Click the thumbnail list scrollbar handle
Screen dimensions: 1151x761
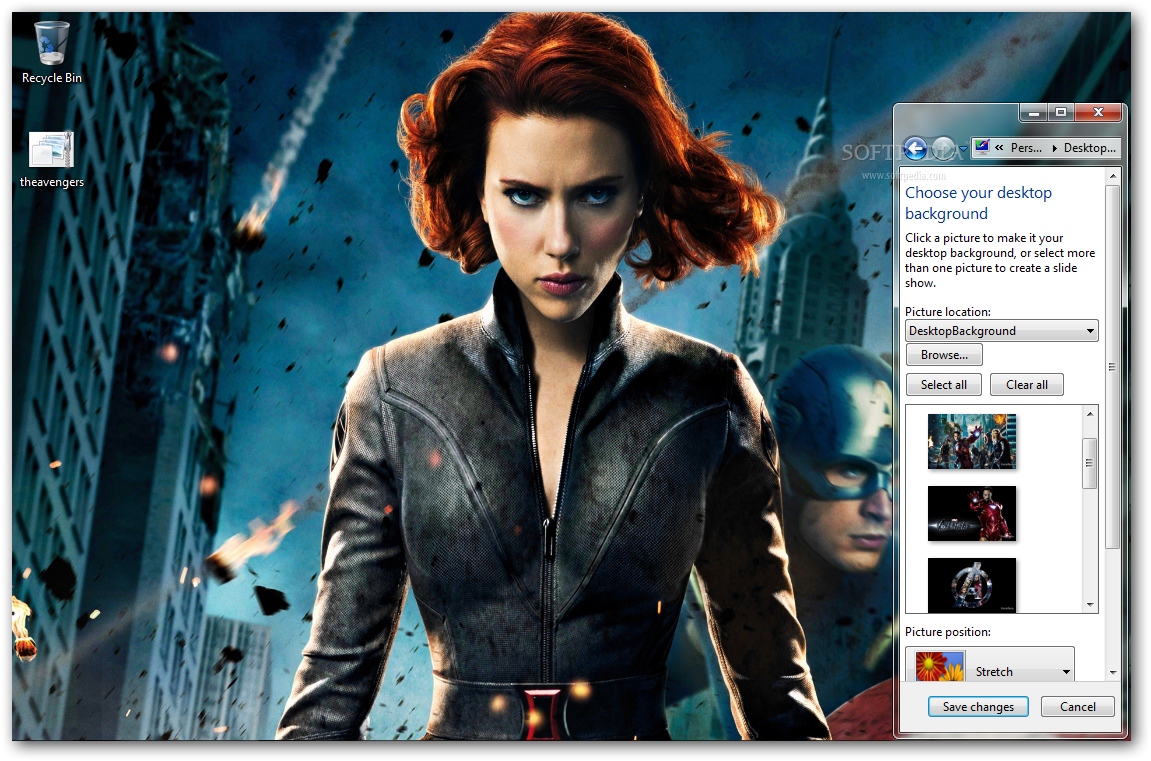[x=1089, y=463]
